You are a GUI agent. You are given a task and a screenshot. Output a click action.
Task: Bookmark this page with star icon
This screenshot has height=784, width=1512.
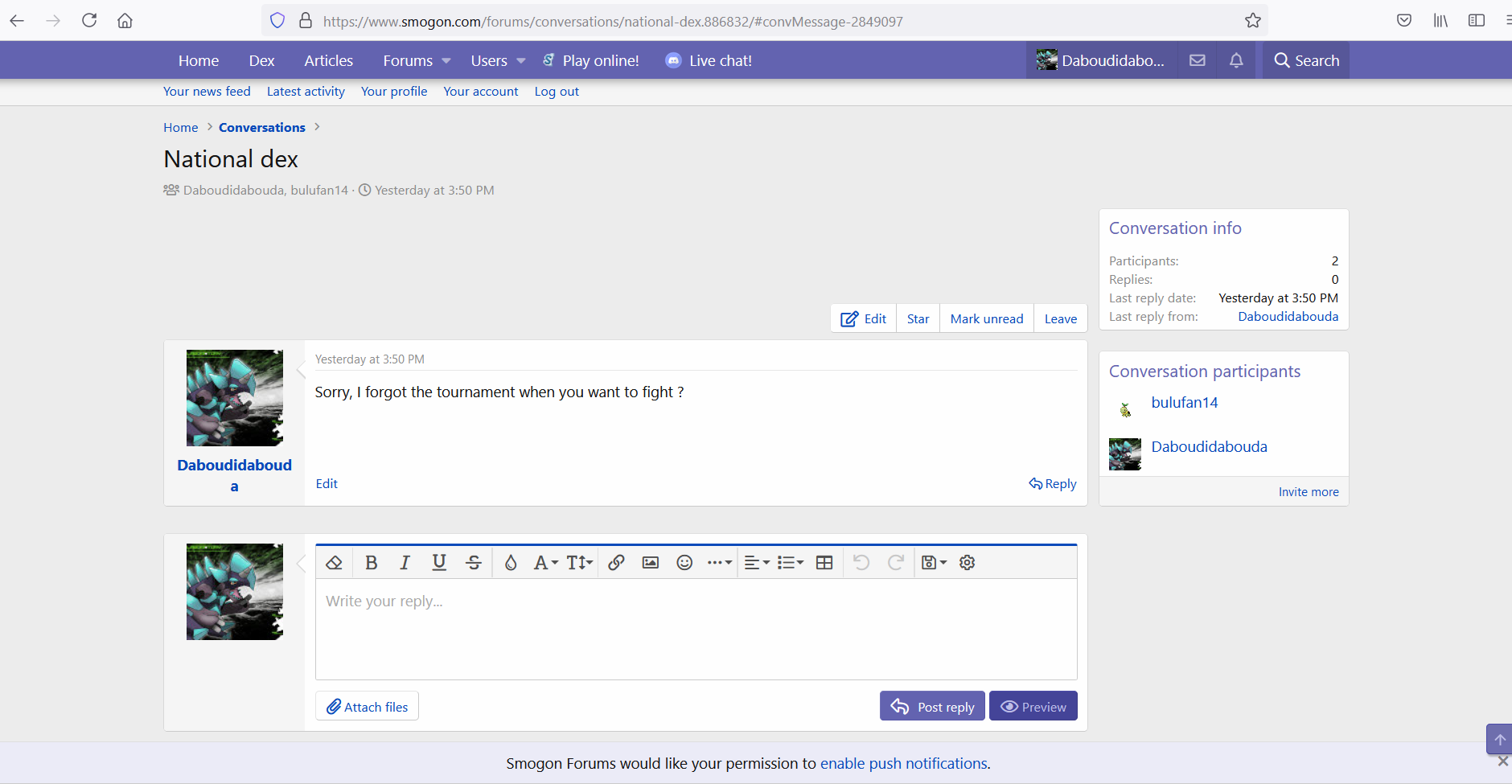click(x=1253, y=21)
